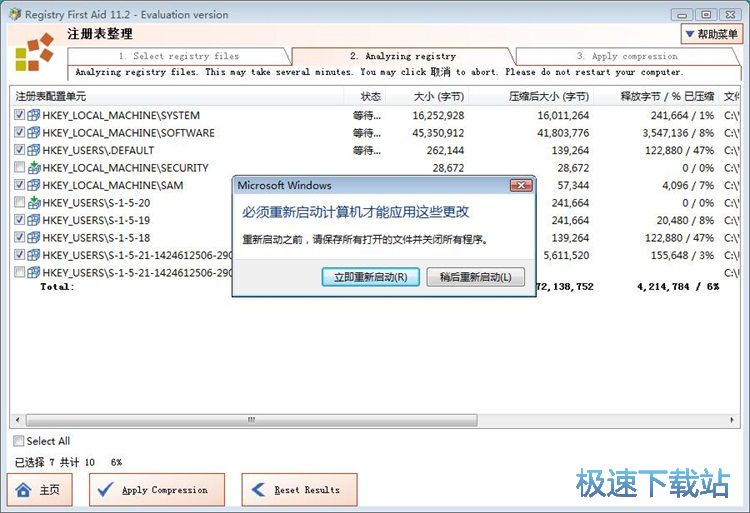Toggle checkbox for HKEY_LOCAL_MACHINE\SYSTEM
The height and width of the screenshot is (513, 750).
click(20, 115)
